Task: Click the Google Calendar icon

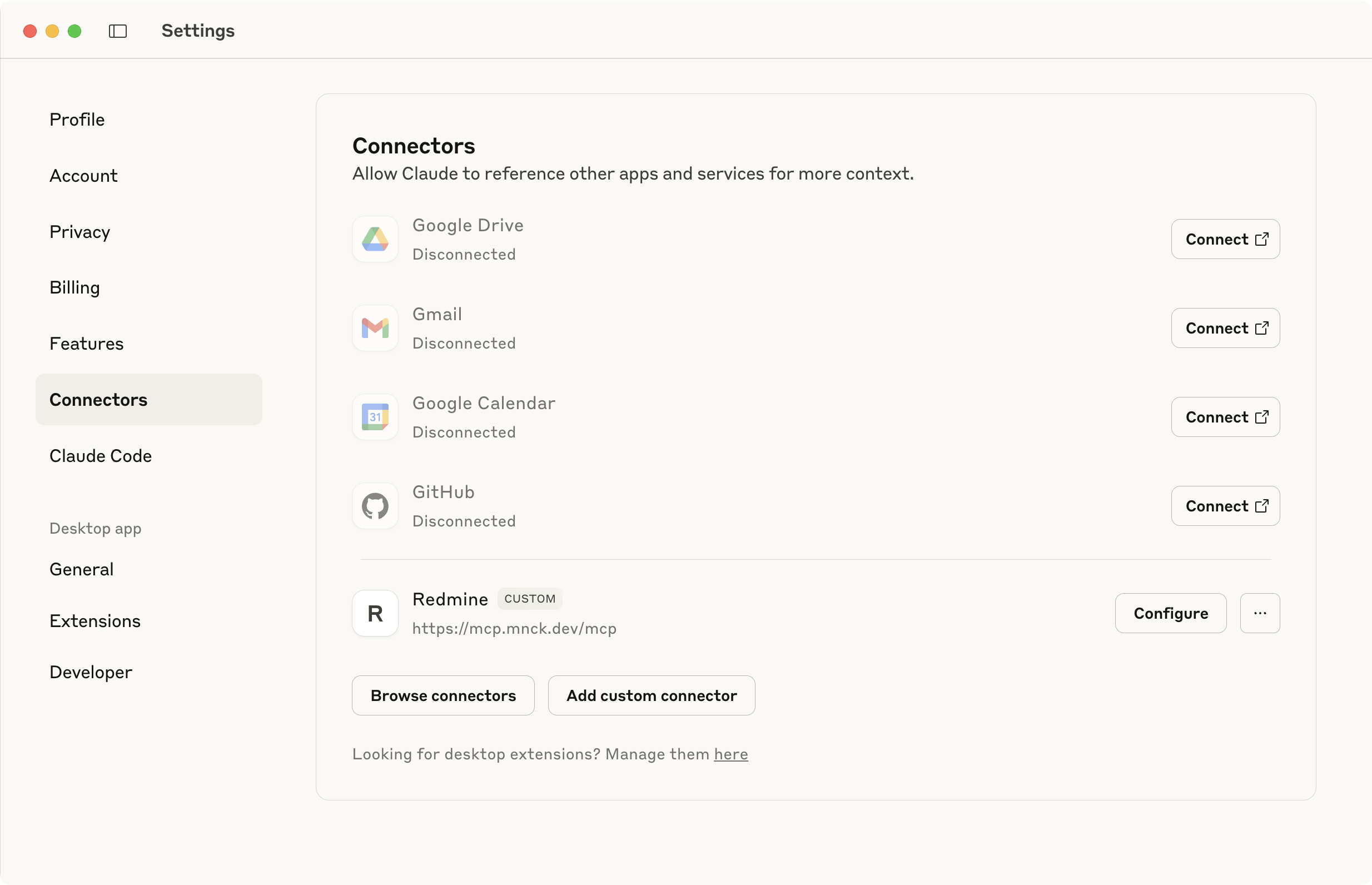Action: point(375,417)
